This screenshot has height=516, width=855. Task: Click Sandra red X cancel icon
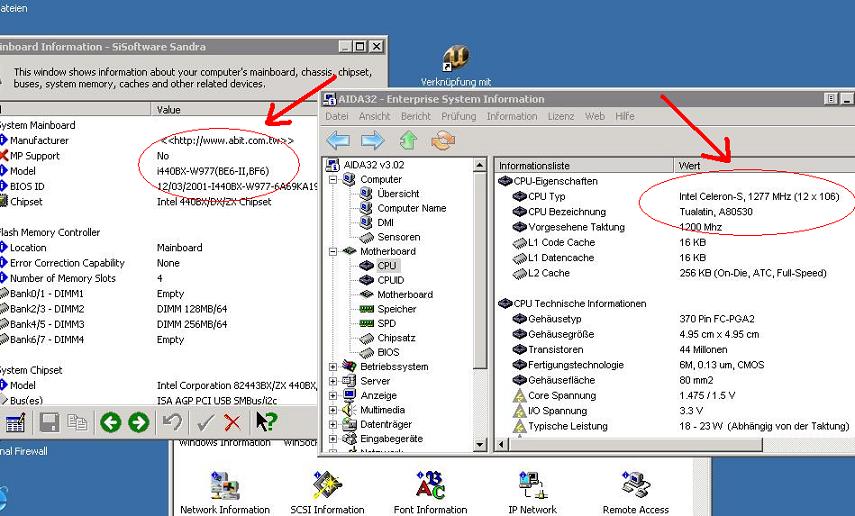click(x=232, y=422)
